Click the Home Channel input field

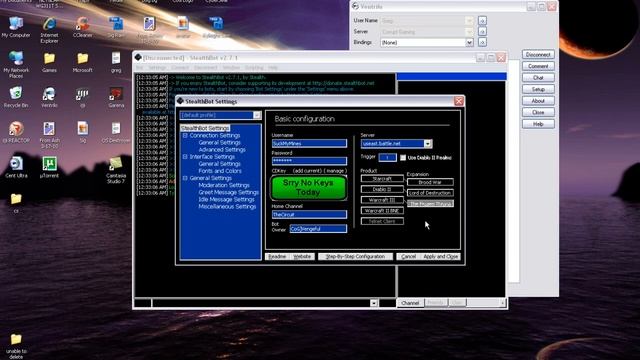pyautogui.click(x=309, y=214)
